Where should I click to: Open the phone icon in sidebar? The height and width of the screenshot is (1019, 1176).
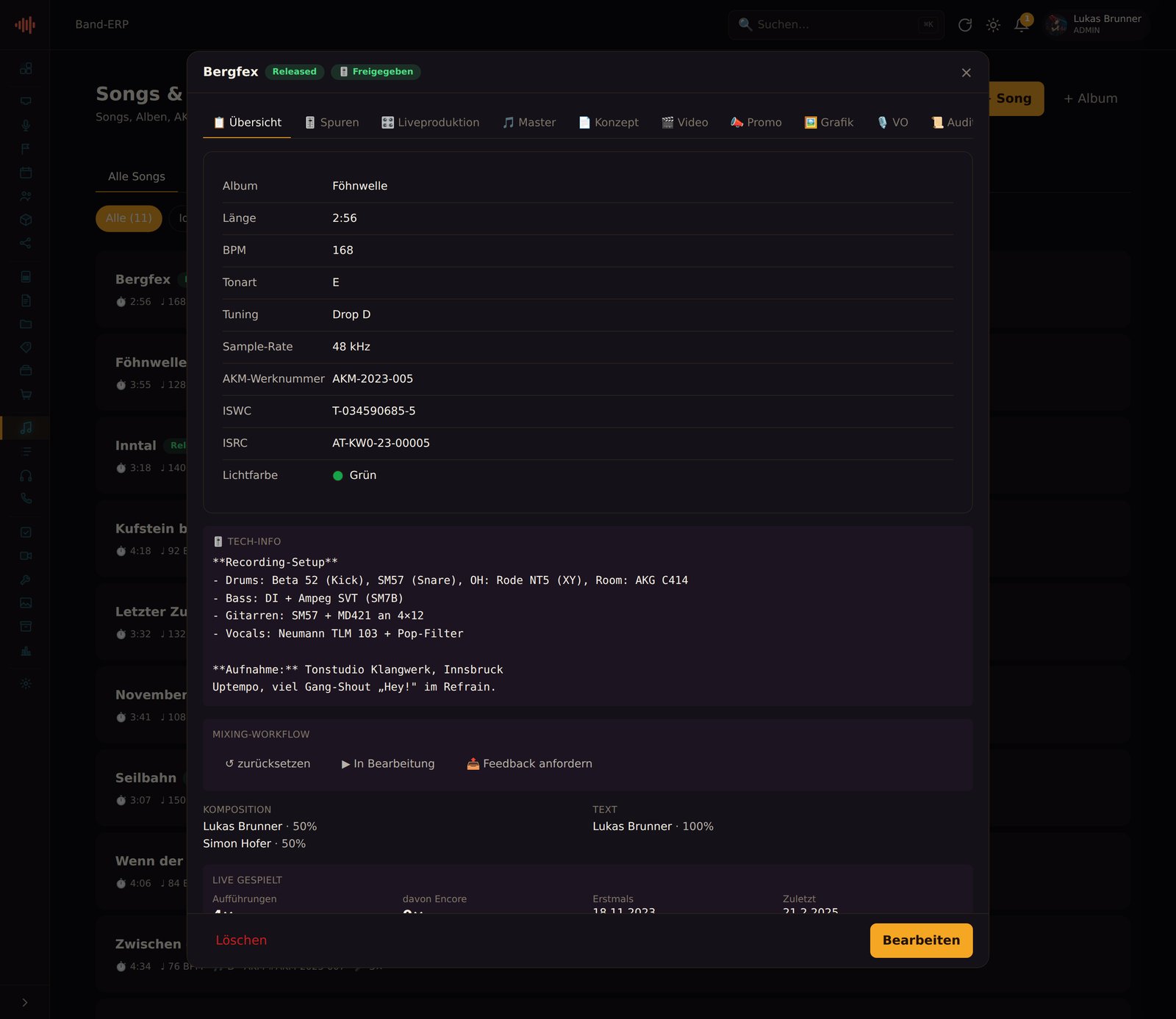click(x=26, y=499)
